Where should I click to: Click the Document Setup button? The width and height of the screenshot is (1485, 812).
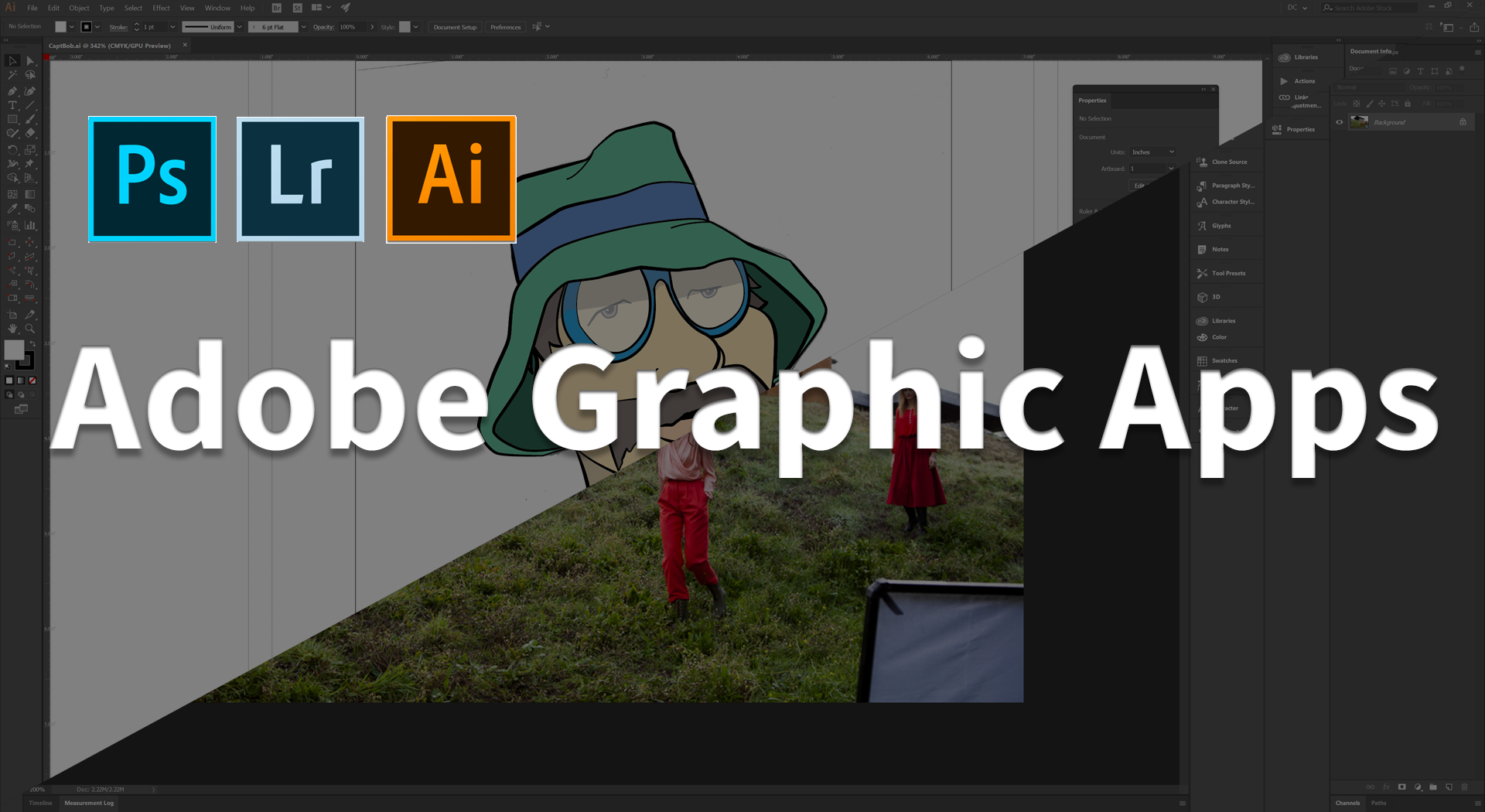pos(455,27)
